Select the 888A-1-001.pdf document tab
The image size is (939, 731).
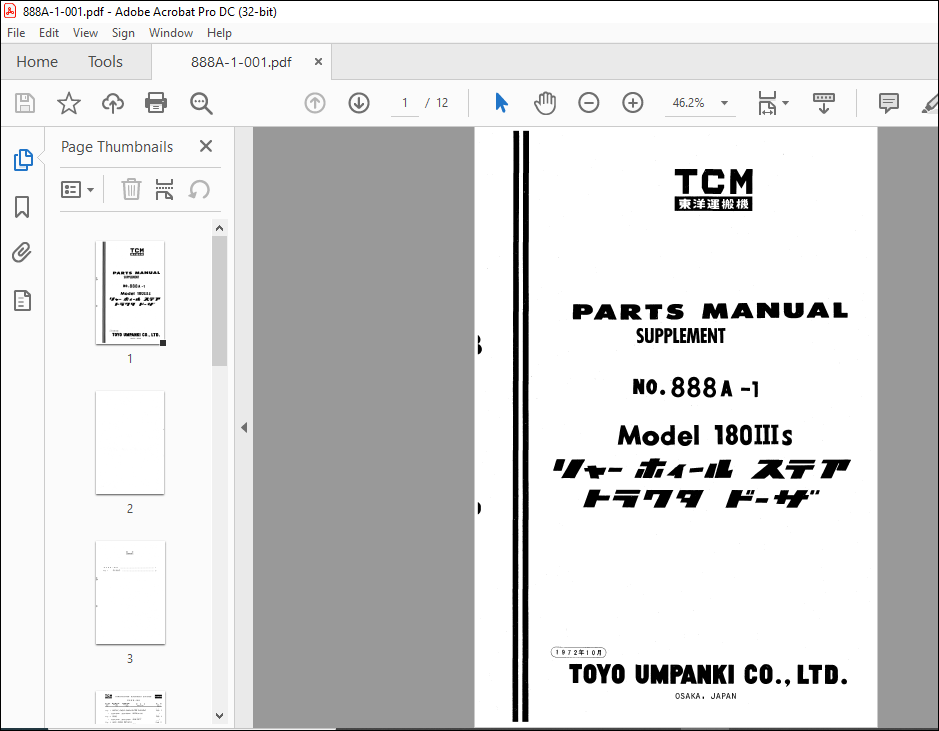click(x=241, y=62)
